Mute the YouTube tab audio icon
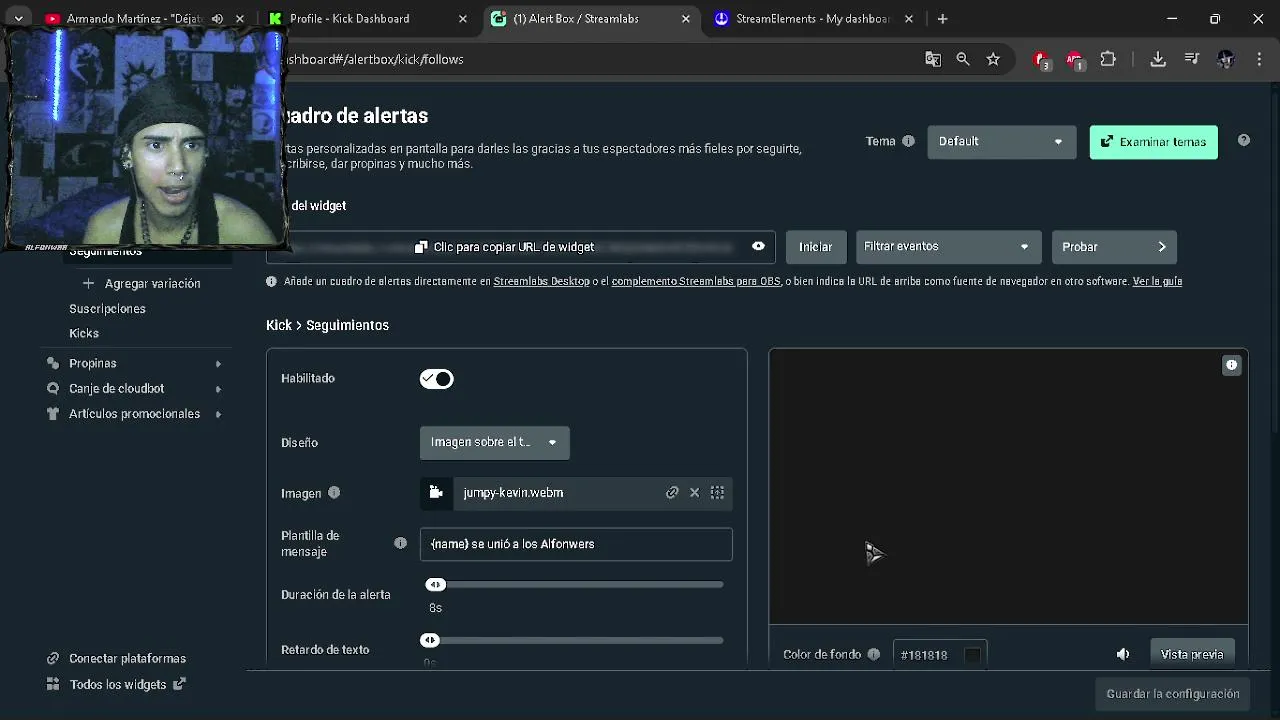Screen dimensions: 1280x720 click(x=217, y=18)
